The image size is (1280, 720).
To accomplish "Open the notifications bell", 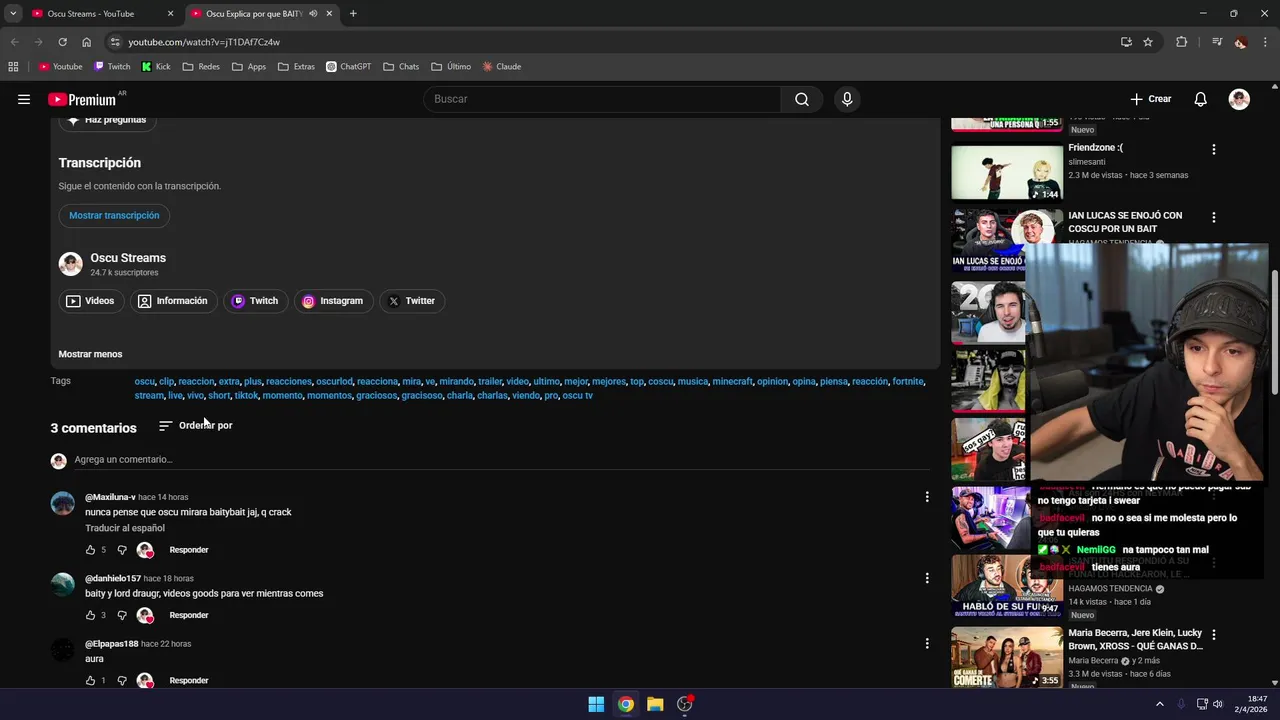I will point(1200,99).
